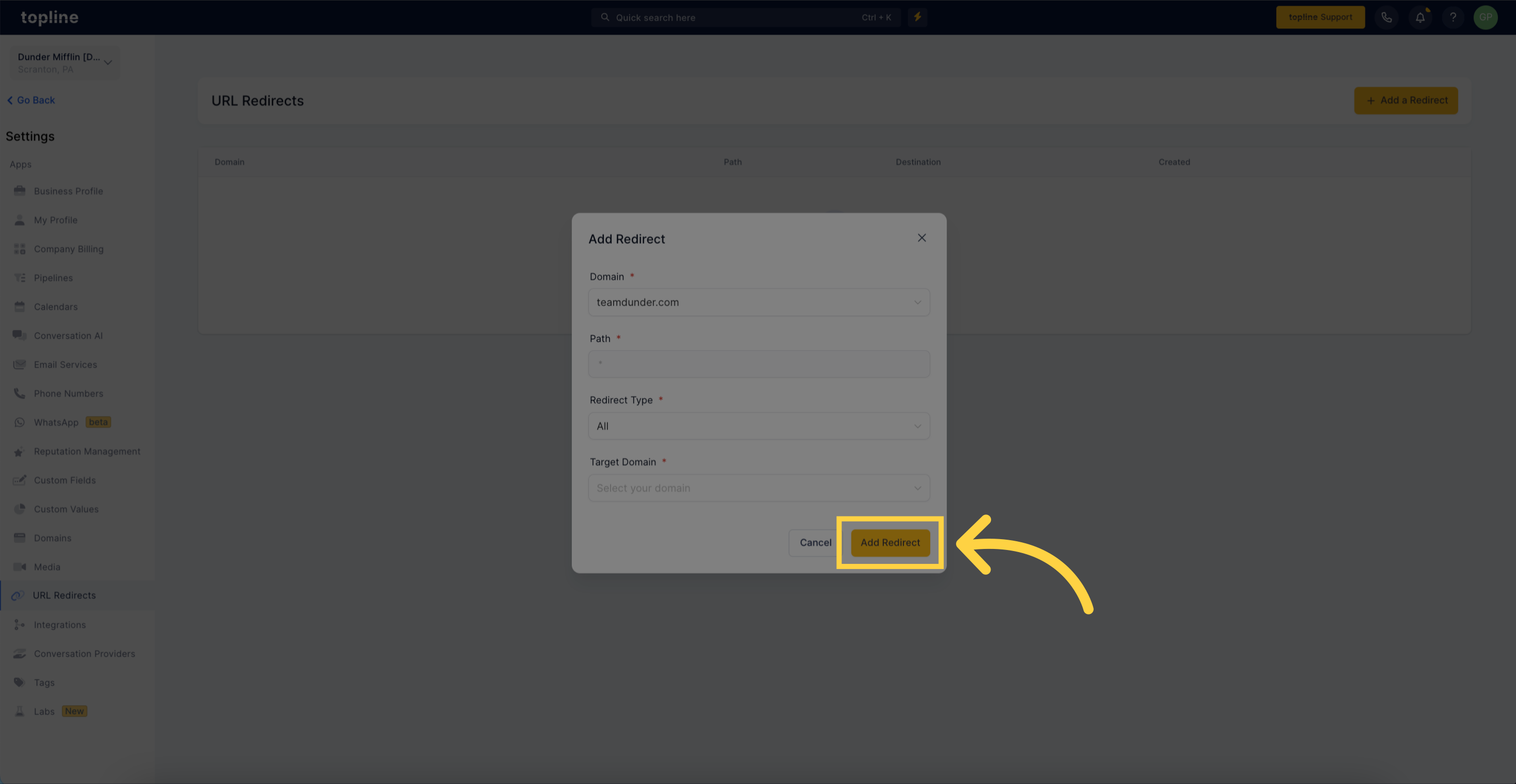Screen dimensions: 1516x784
Task: Open Business Profile settings
Action: (x=68, y=191)
